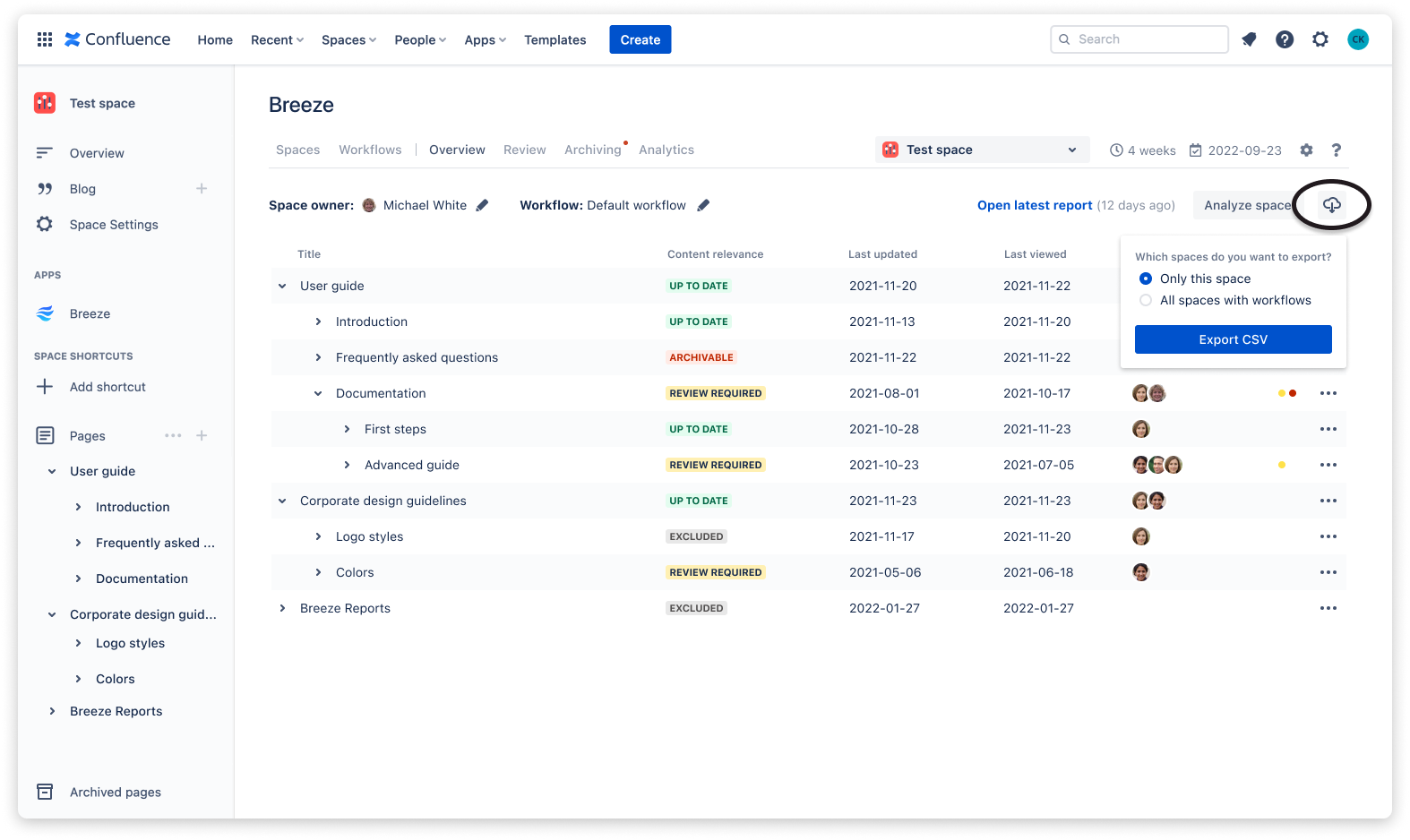Open Blog in the space sidebar

pos(82,189)
